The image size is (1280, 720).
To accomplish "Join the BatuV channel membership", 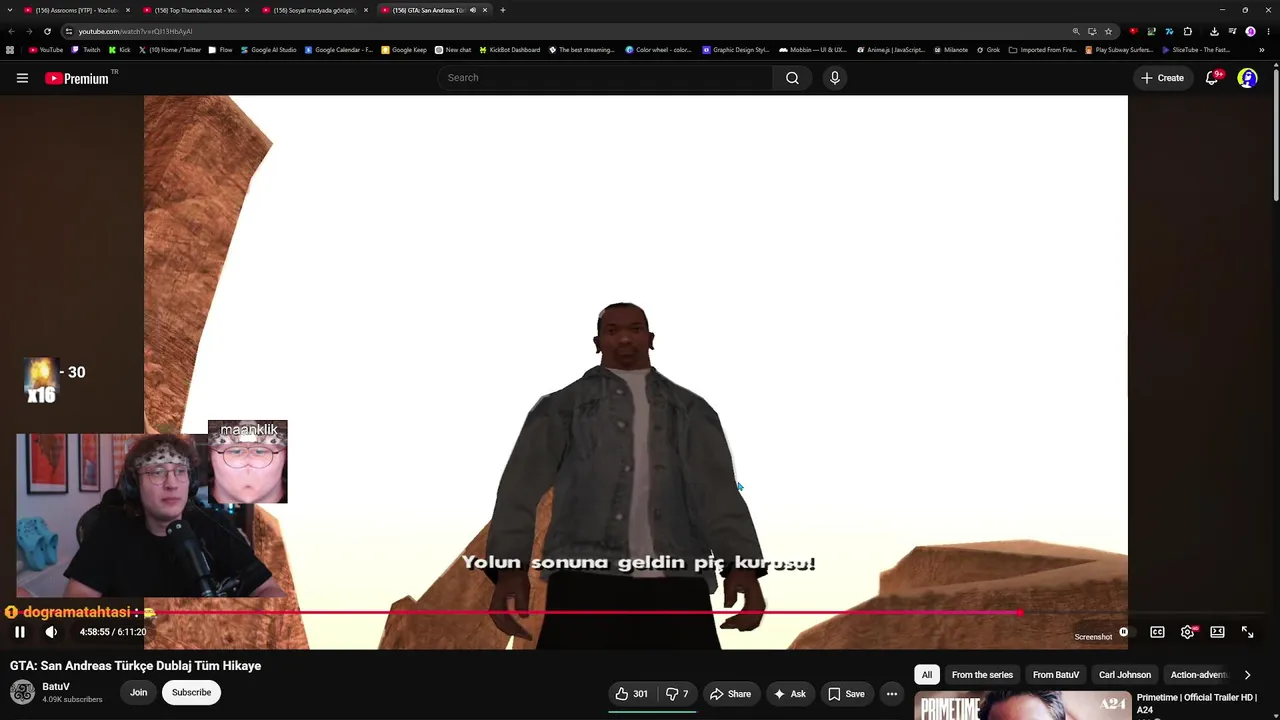I will point(138,692).
